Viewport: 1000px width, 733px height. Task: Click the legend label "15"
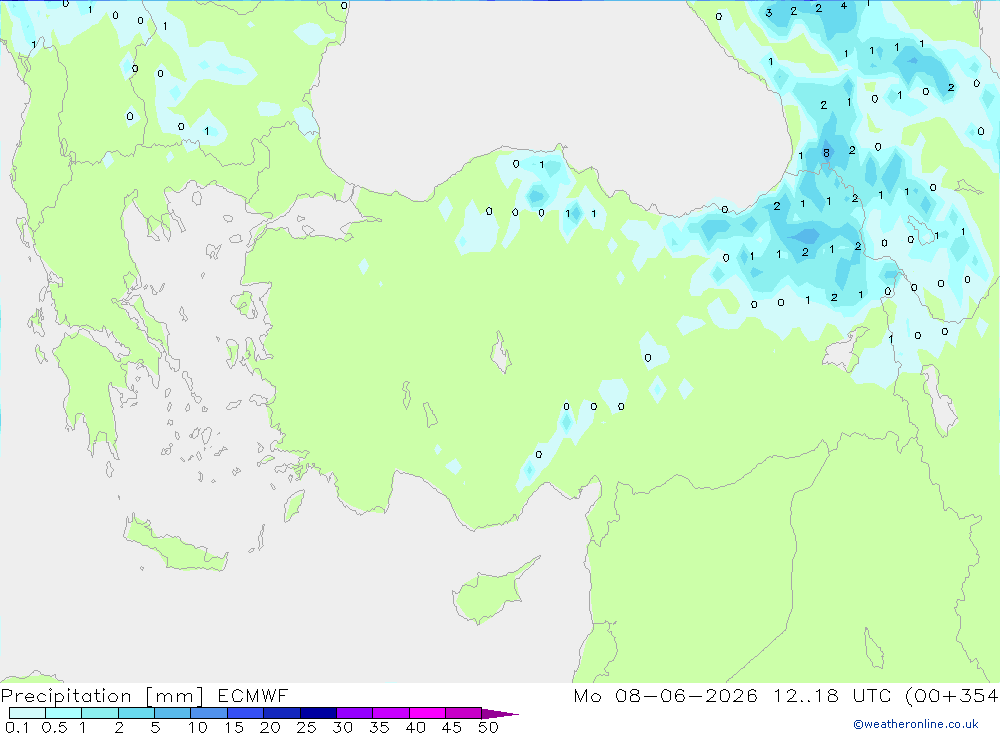[234, 727]
